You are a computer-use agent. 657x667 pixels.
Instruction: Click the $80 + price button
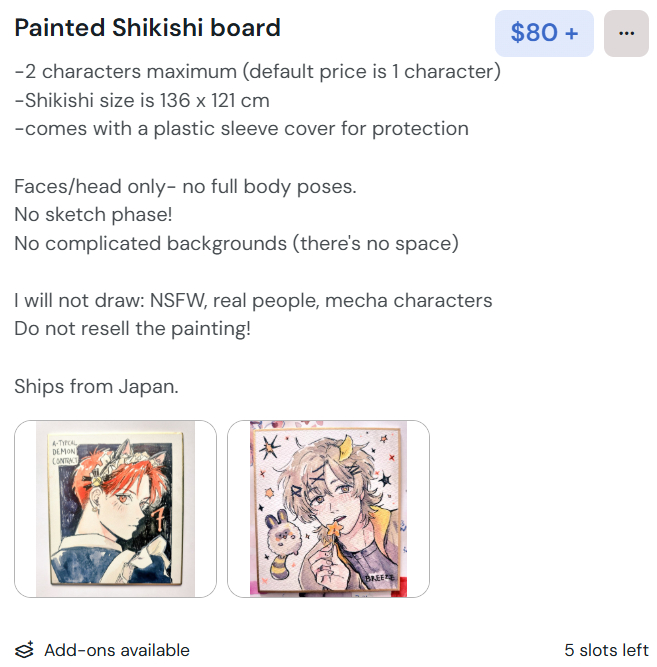click(544, 33)
